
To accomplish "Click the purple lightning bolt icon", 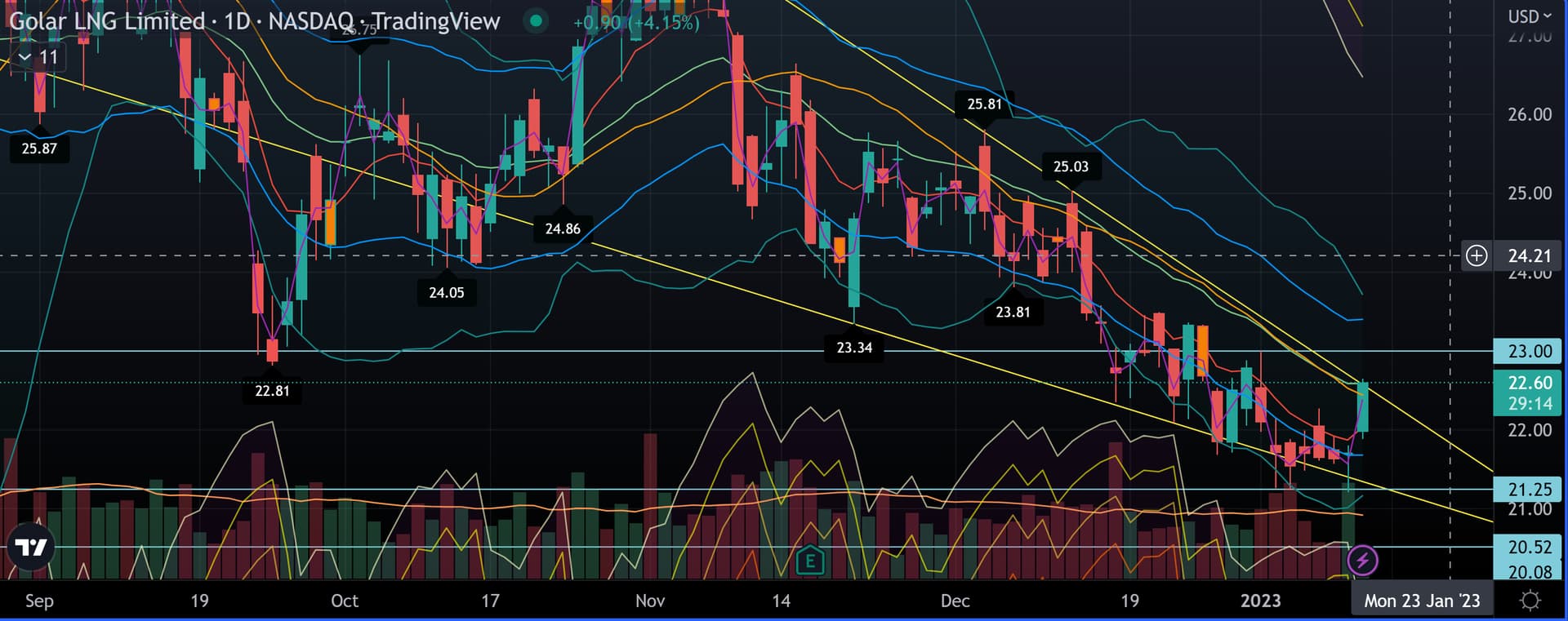I will coord(1362,561).
